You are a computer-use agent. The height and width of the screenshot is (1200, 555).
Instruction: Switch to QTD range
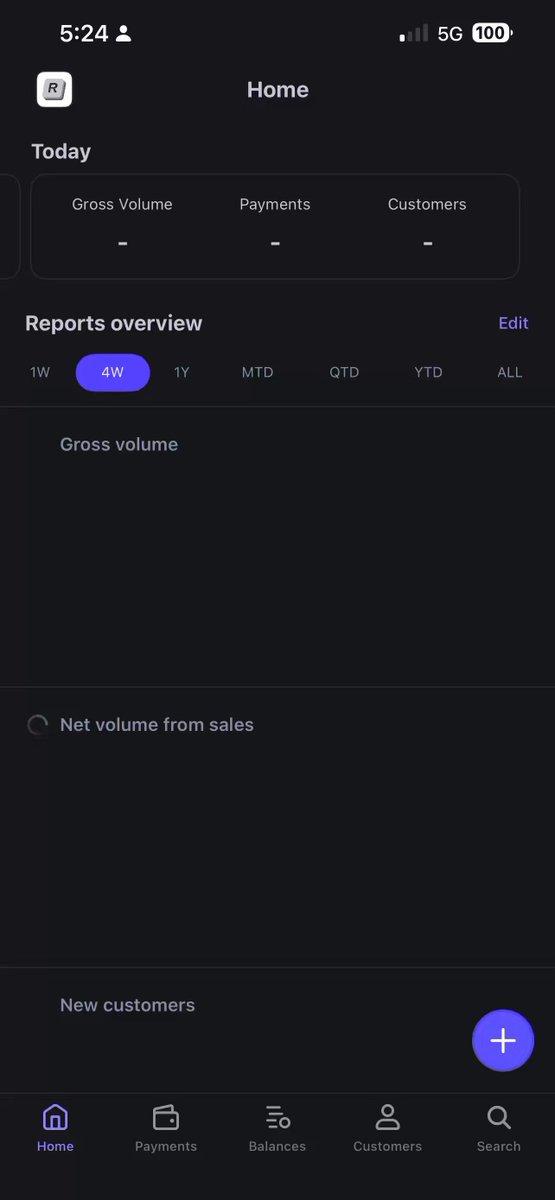[x=344, y=372]
